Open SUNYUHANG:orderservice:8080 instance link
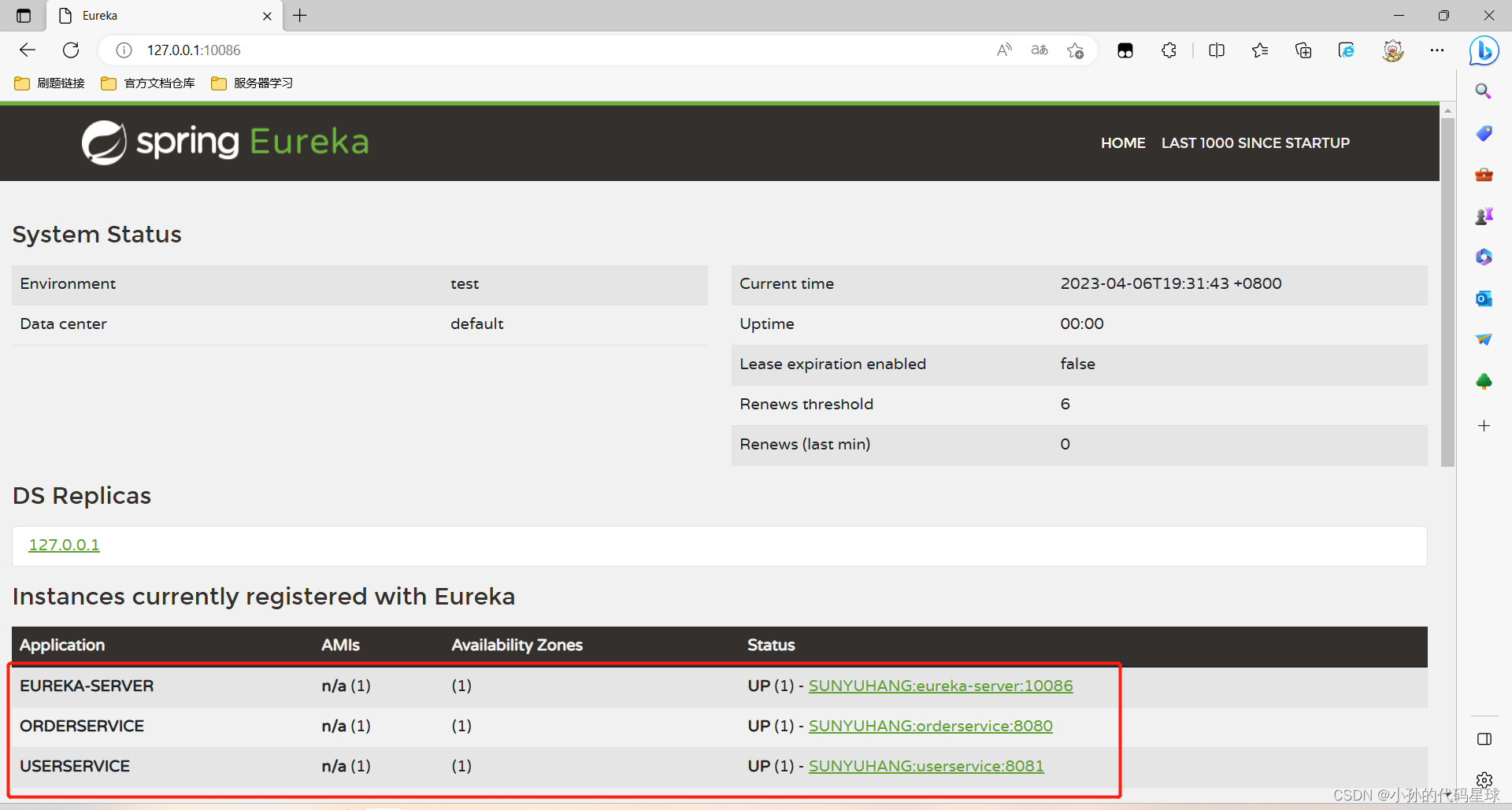The height and width of the screenshot is (810, 1512). pos(930,726)
